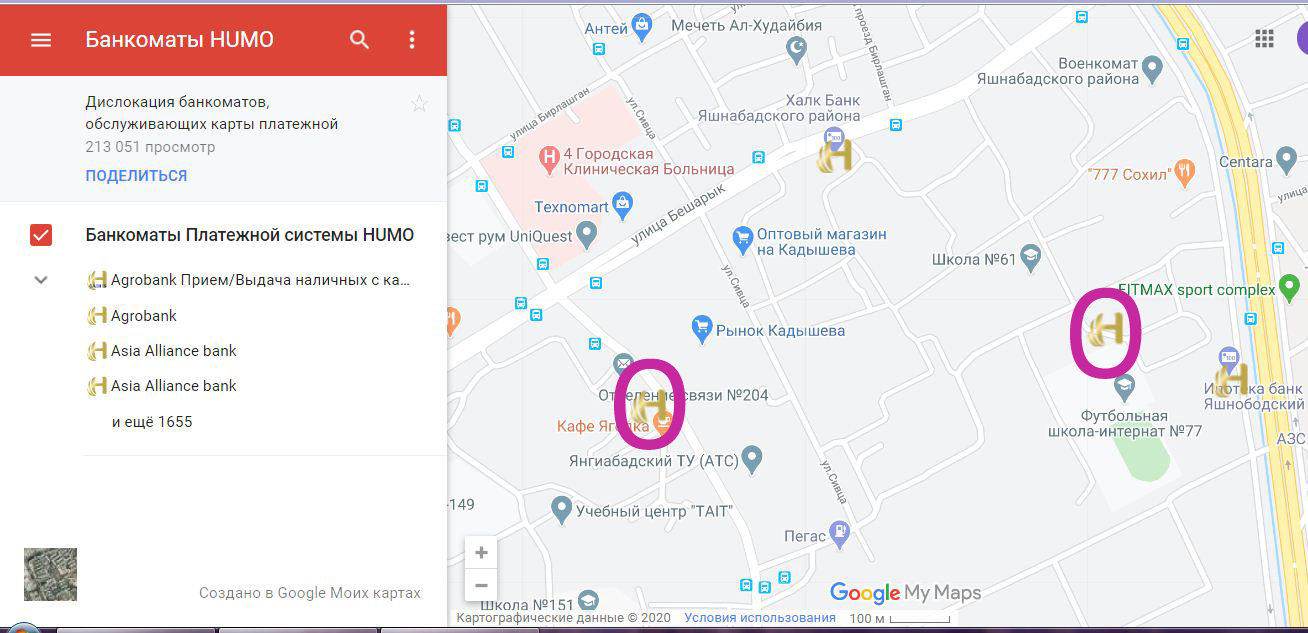Viewport: 1308px width, 633px height.
Task: Select the Рынок Кадышева shopping cart pin
Action: 702,327
